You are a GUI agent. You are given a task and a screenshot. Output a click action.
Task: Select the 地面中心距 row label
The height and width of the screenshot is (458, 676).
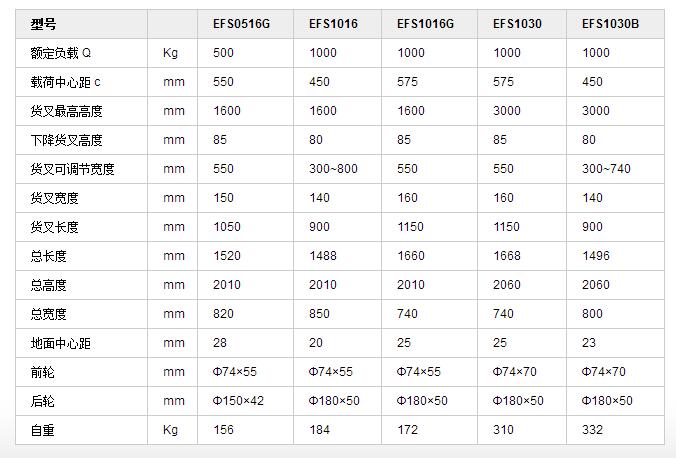pos(60,343)
